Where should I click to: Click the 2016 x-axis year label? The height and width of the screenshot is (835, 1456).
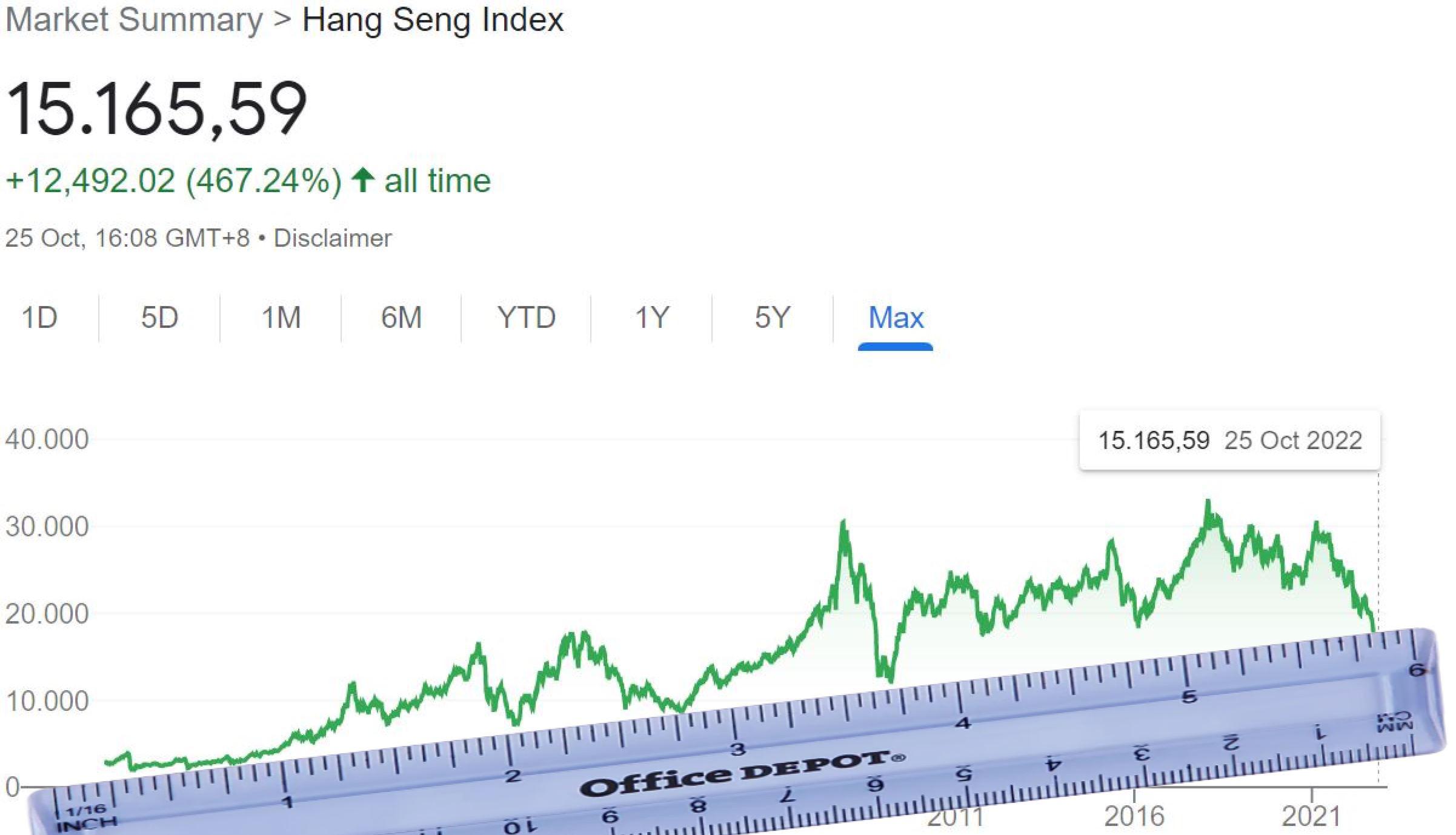coord(1134,817)
